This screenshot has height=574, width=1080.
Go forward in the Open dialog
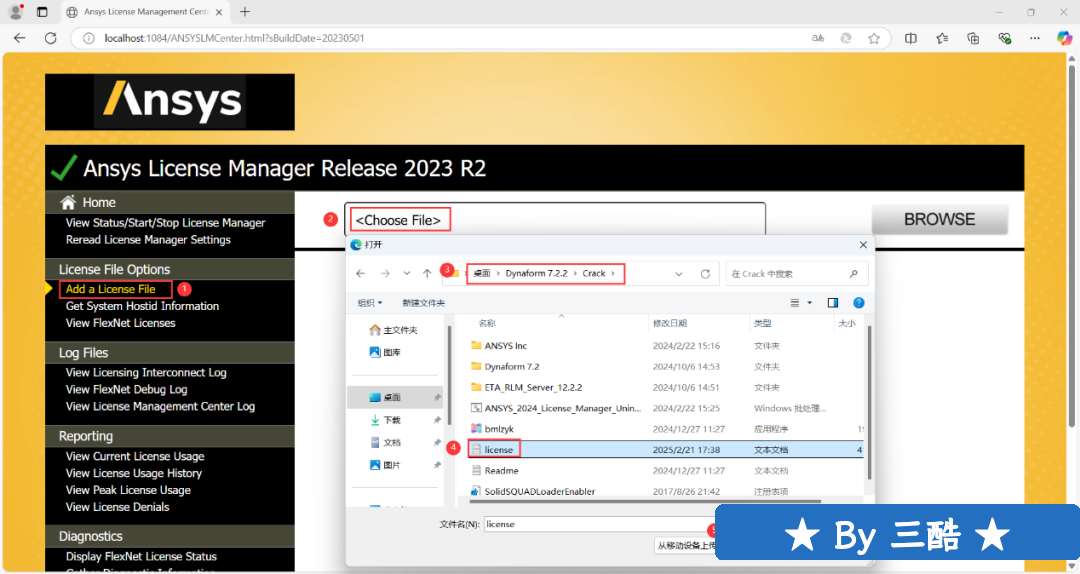coord(385,274)
